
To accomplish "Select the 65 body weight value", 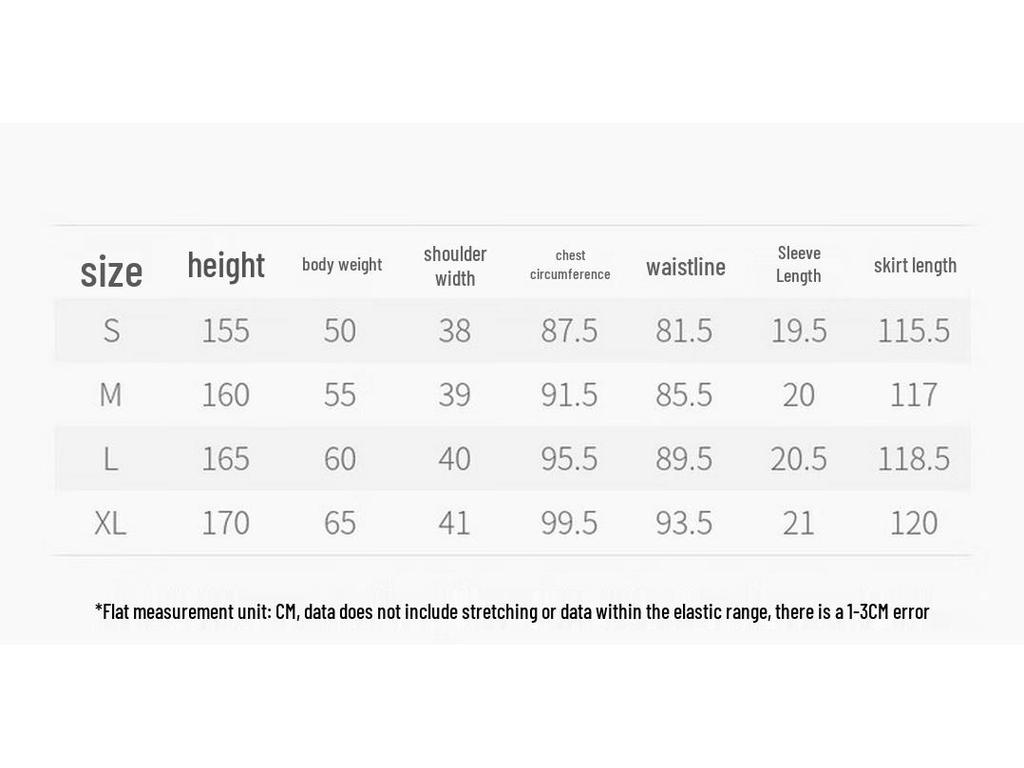I will [x=340, y=522].
